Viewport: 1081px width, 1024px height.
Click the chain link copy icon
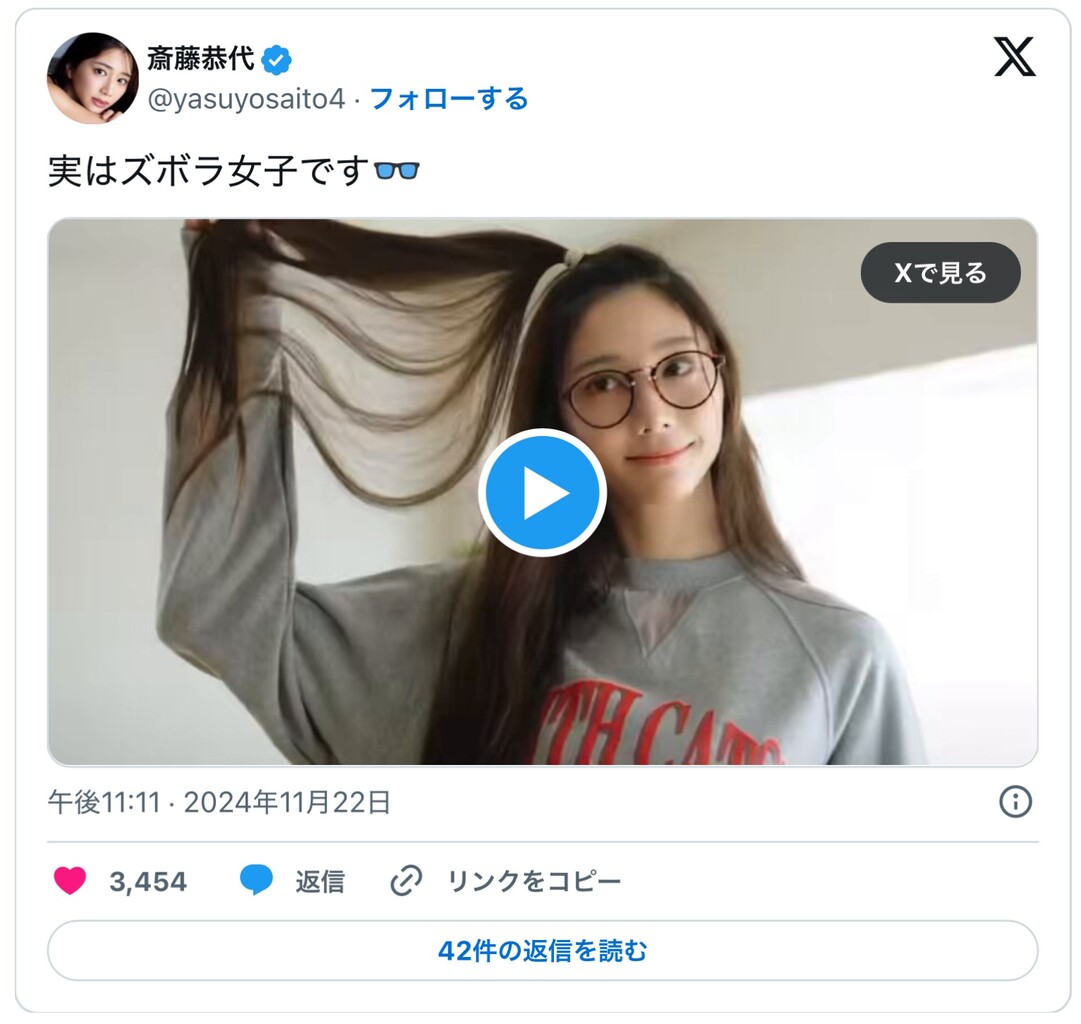pos(406,881)
